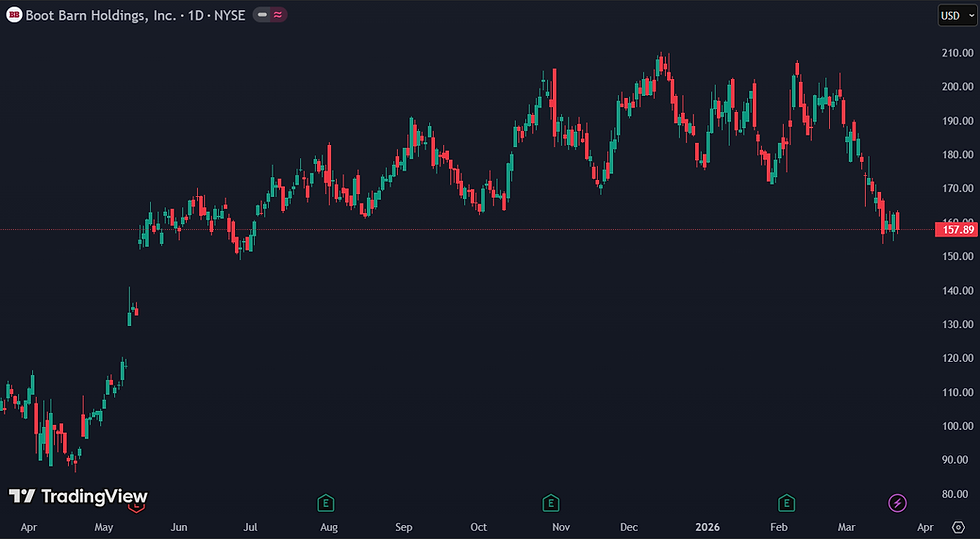Viewport: 980px width, 539px height.
Task: Click the 170.00 price axis label
Action: (x=958, y=188)
